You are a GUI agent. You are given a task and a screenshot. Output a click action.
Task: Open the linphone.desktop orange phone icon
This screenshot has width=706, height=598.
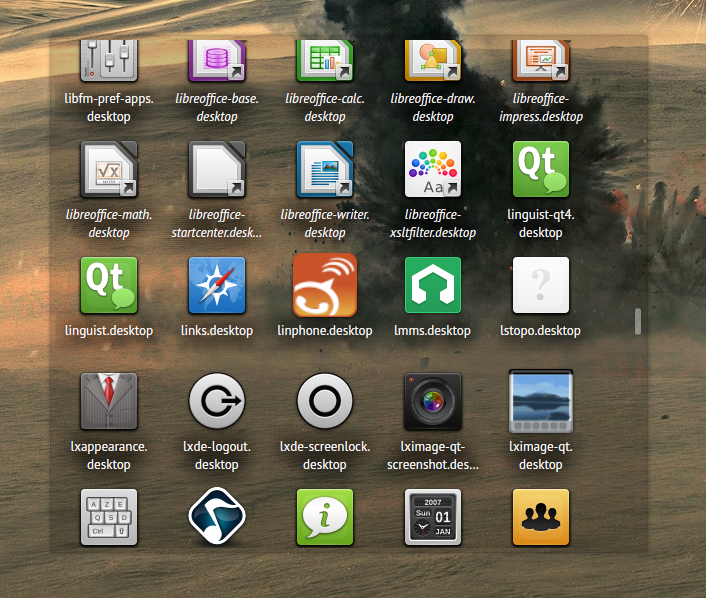(x=325, y=285)
